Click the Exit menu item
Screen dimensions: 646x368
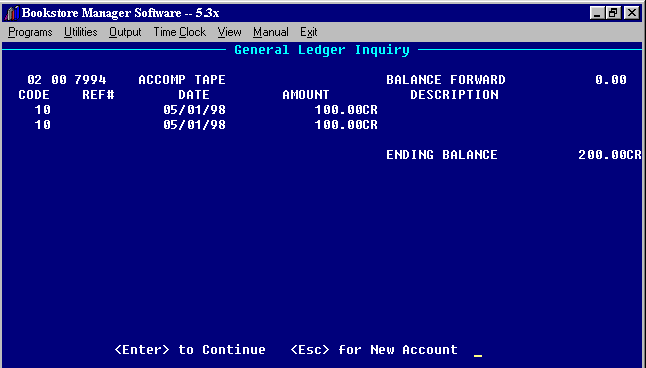pos(309,32)
